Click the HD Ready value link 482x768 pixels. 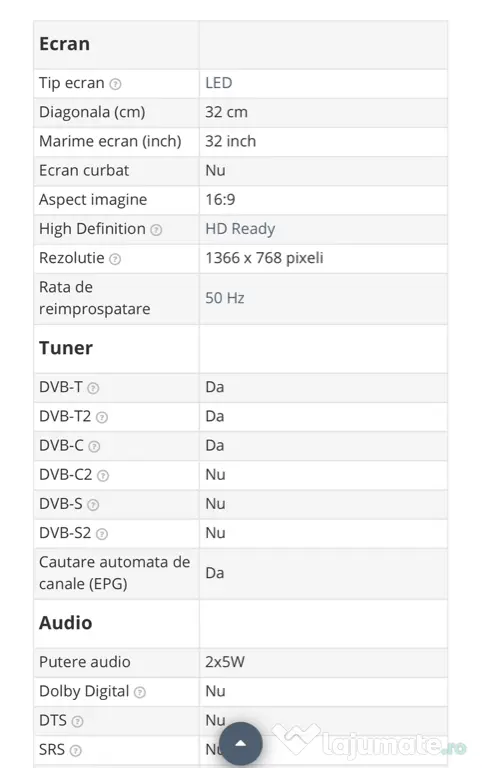coord(240,229)
